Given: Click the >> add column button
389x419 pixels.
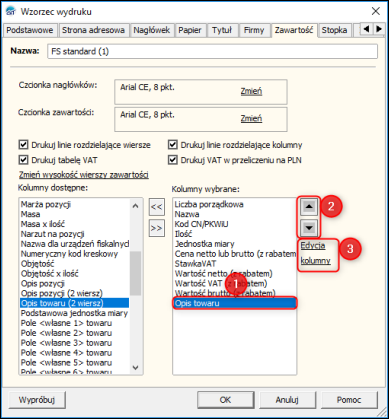Looking at the screenshot, I should (x=157, y=228).
